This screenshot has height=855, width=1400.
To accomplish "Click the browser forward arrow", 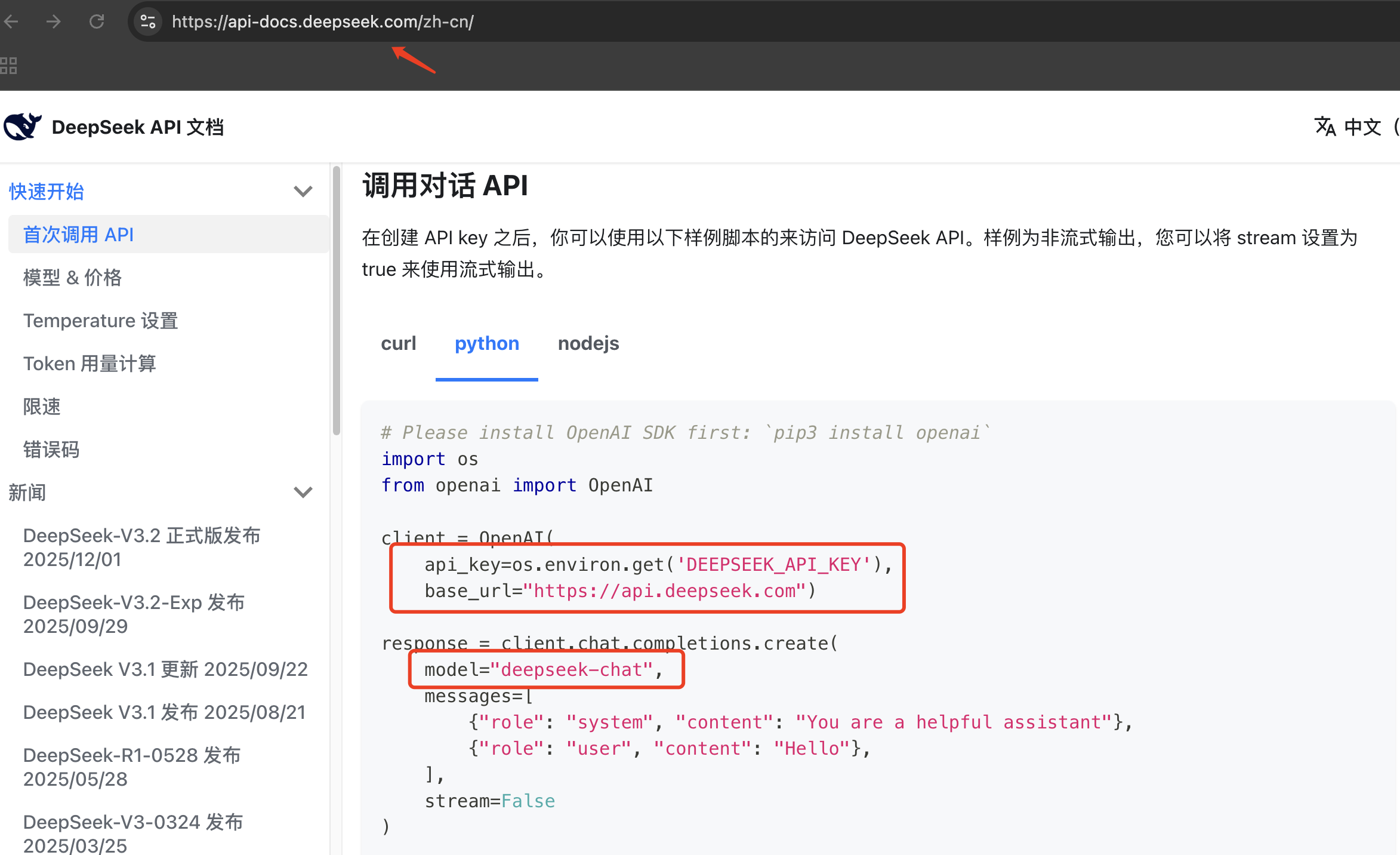I will pos(54,22).
